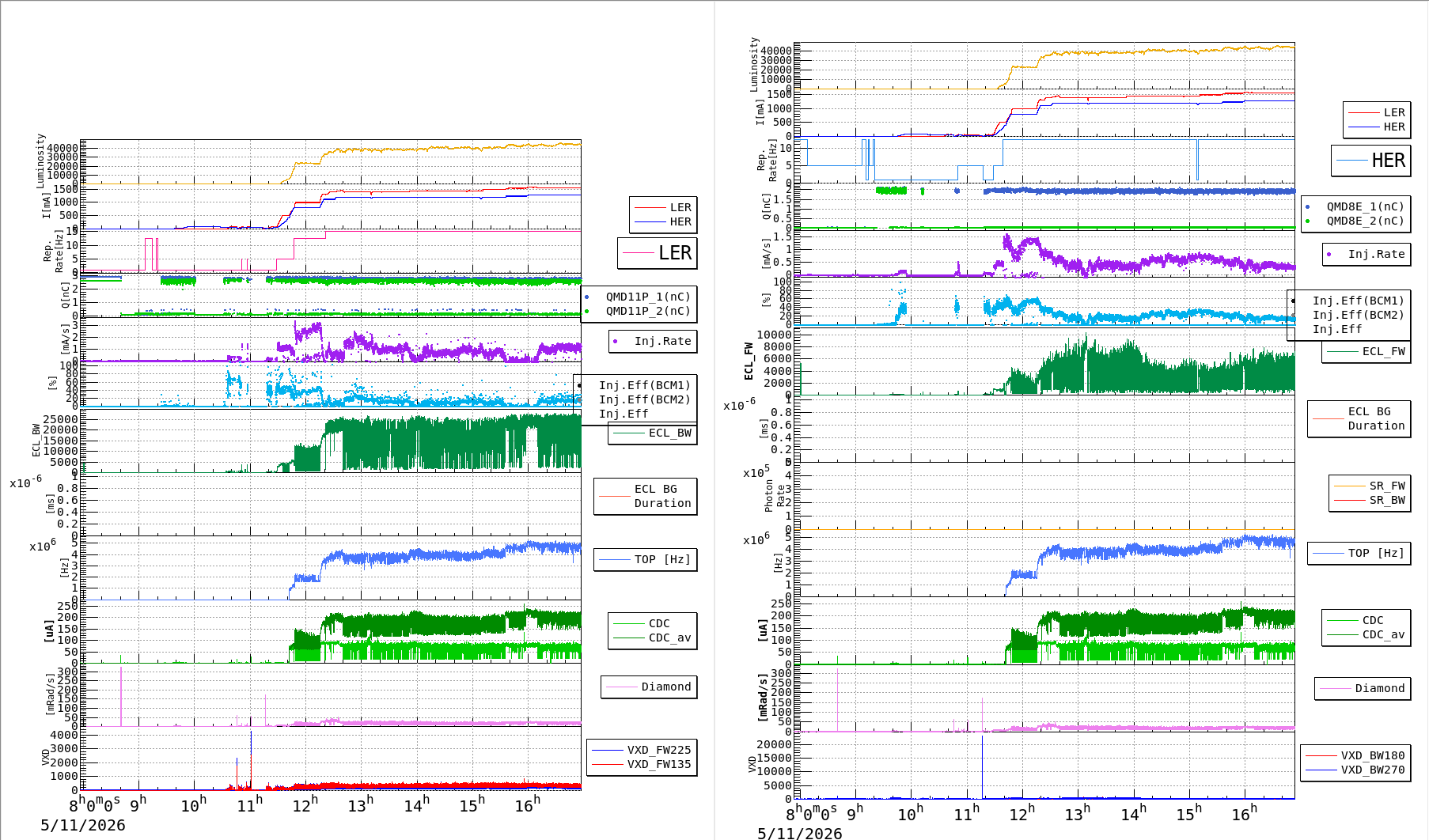The image size is (1429, 840).
Task: Select the large LER rep-rate legend box
Action: (658, 253)
